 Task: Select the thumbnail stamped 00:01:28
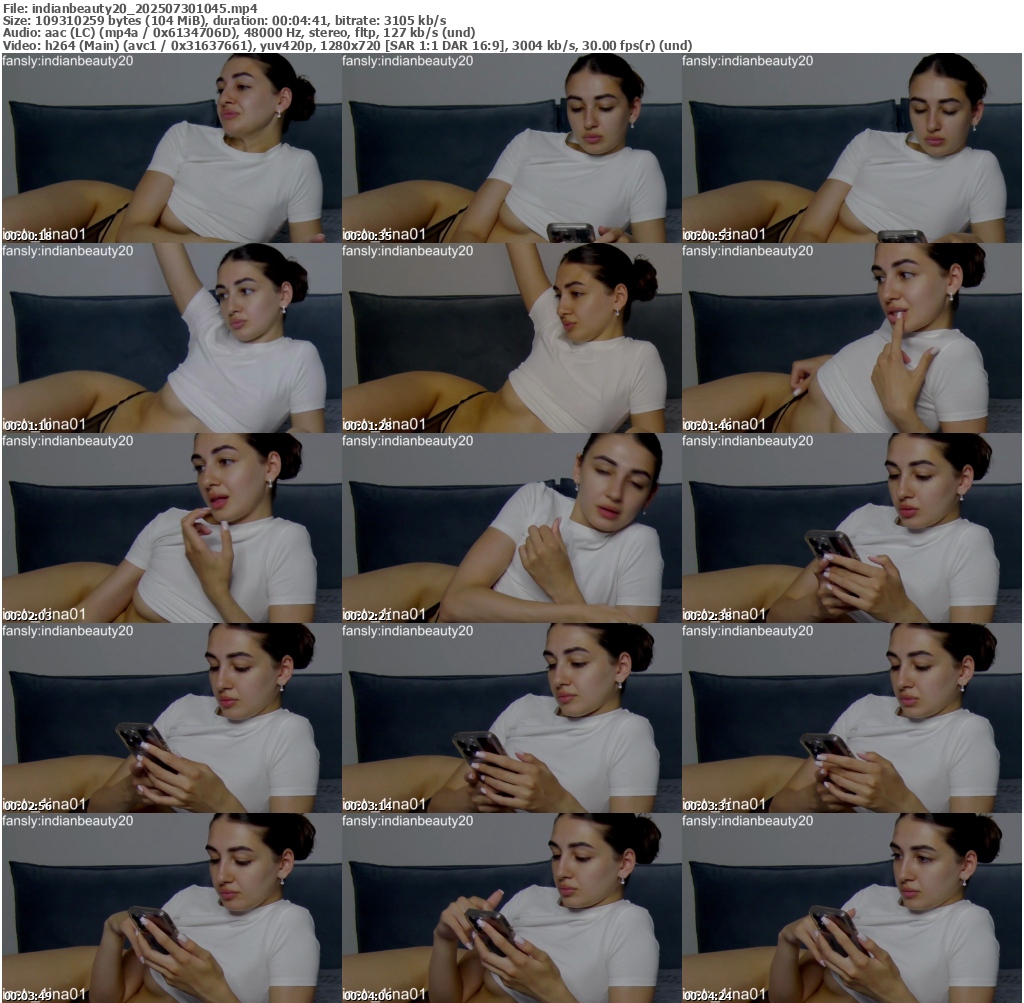coord(511,338)
